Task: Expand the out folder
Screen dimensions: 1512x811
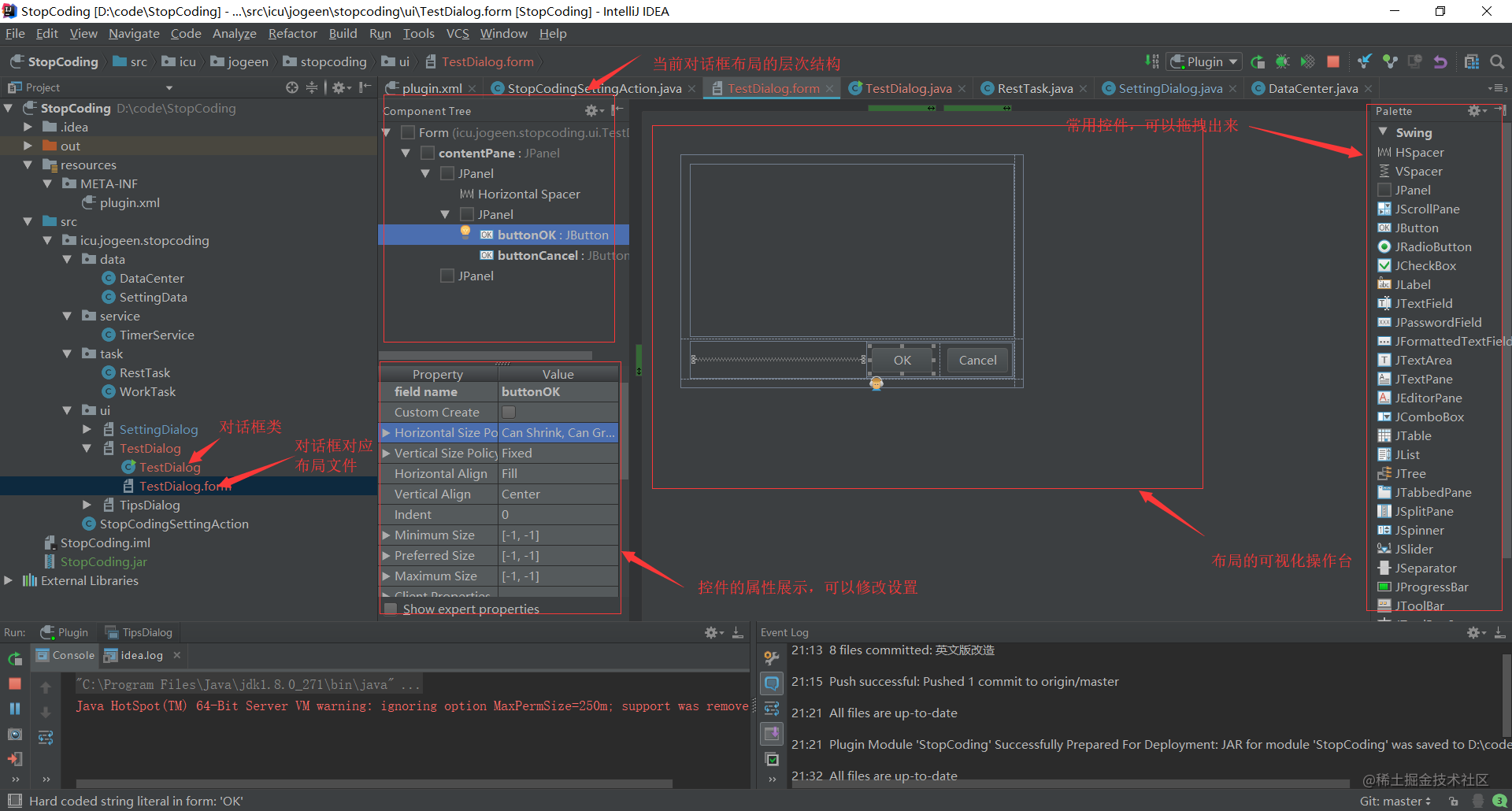Action: coord(28,146)
